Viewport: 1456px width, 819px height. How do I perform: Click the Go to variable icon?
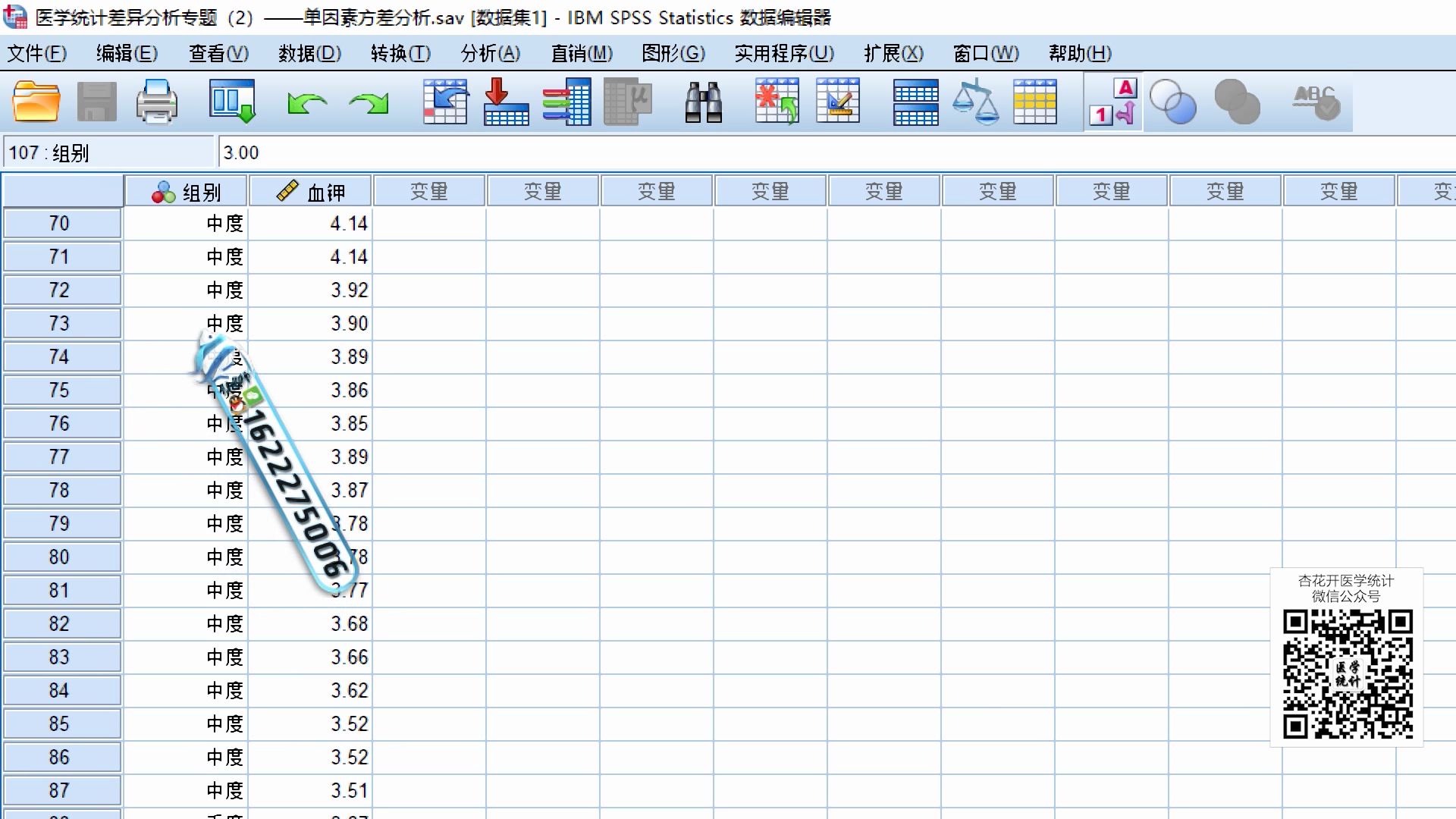pos(506,102)
